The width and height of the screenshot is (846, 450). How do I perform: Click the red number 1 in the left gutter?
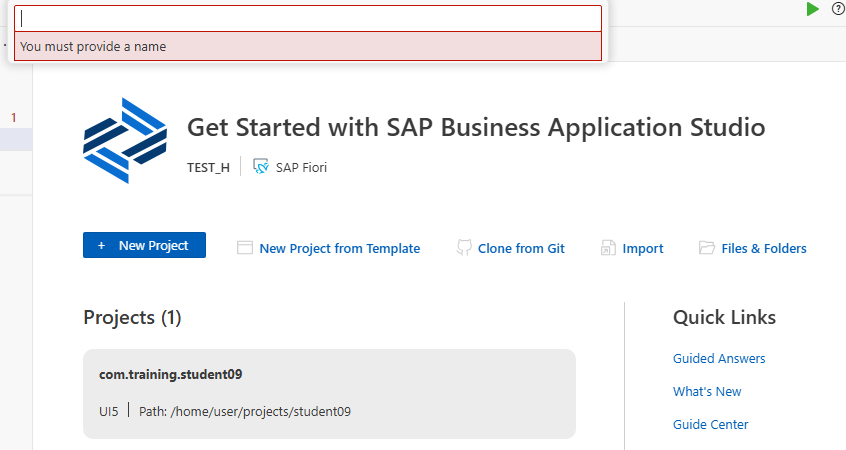14,117
